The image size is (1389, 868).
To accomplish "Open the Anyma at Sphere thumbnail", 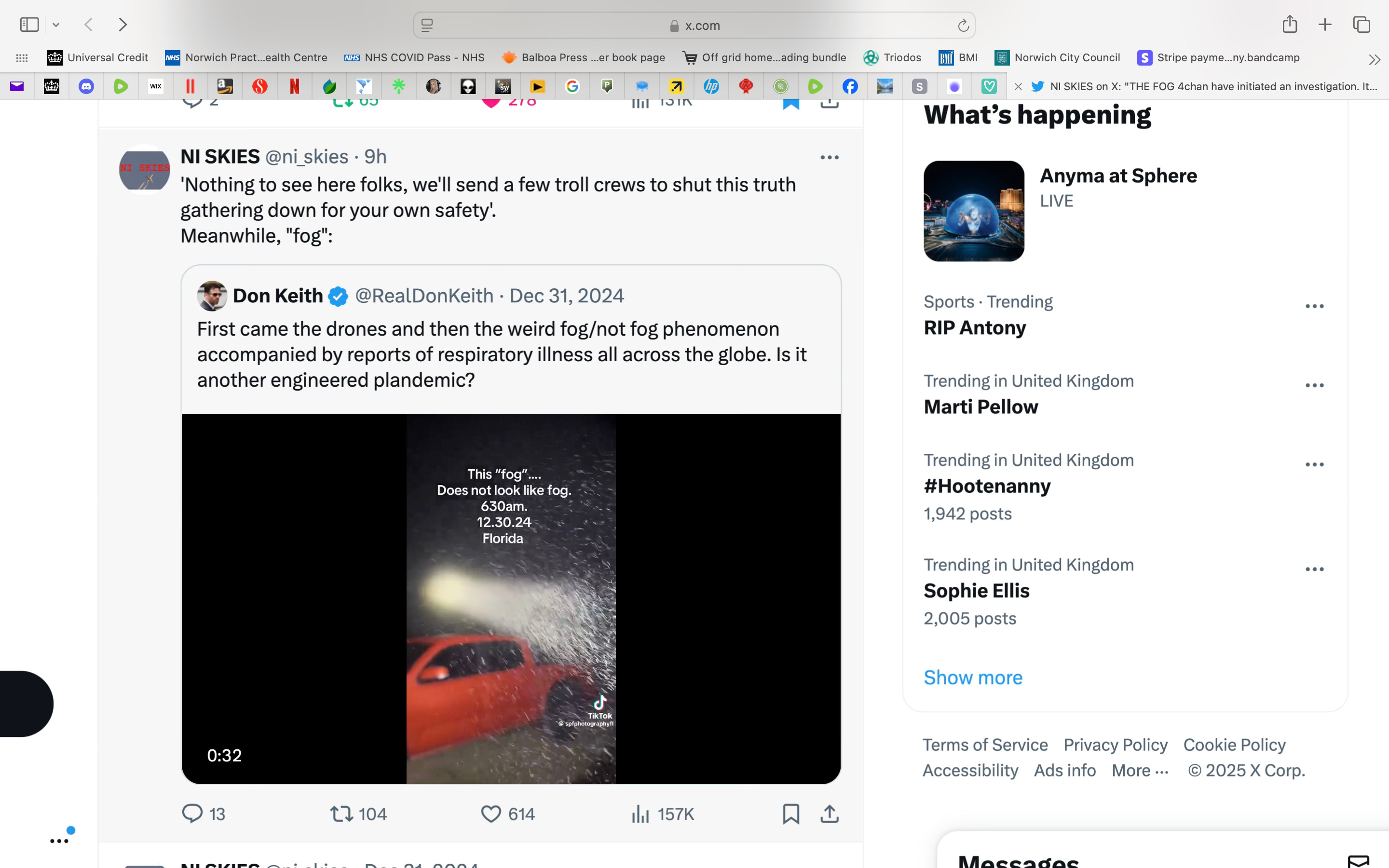I will 973,211.
